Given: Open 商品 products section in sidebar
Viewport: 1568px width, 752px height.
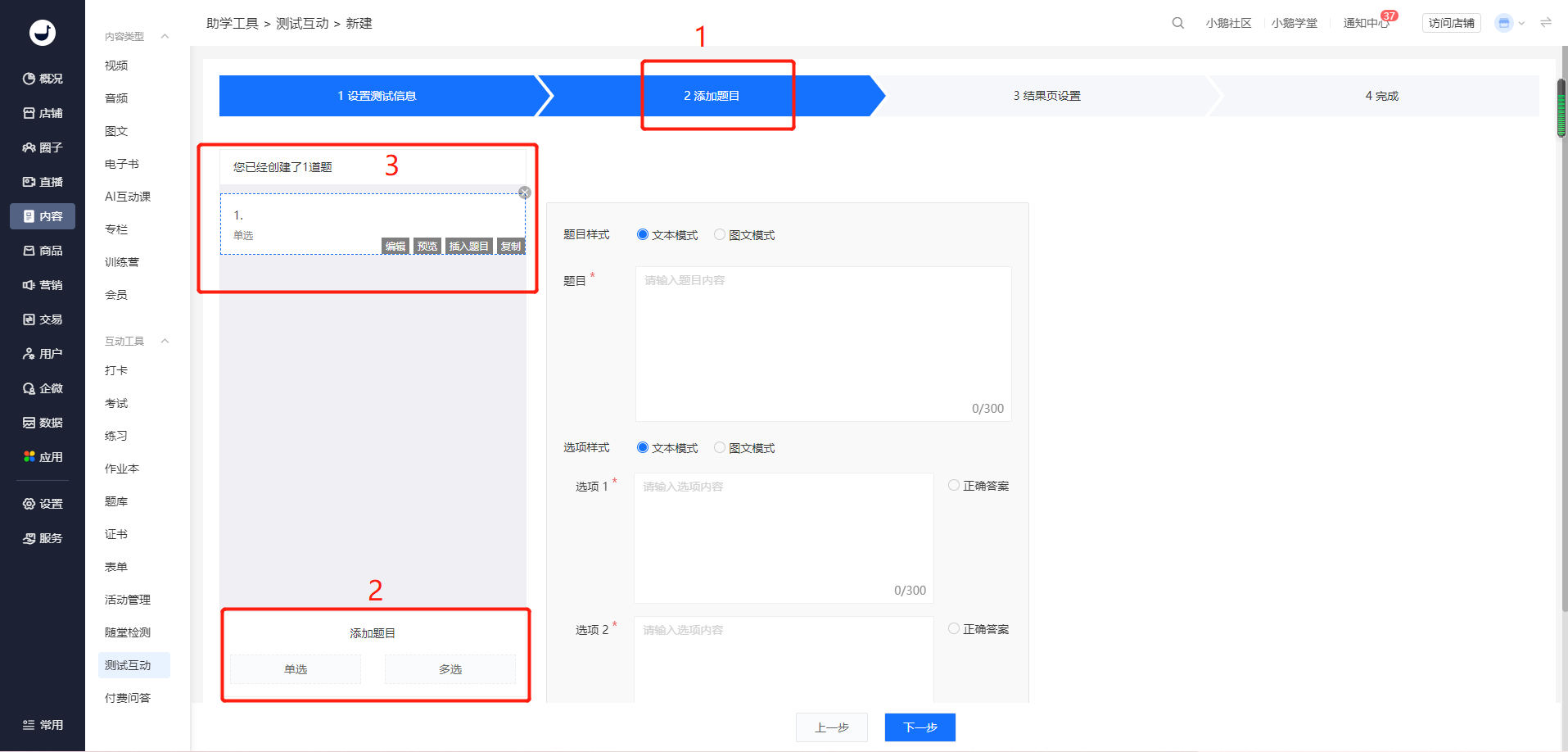Looking at the screenshot, I should [x=43, y=251].
